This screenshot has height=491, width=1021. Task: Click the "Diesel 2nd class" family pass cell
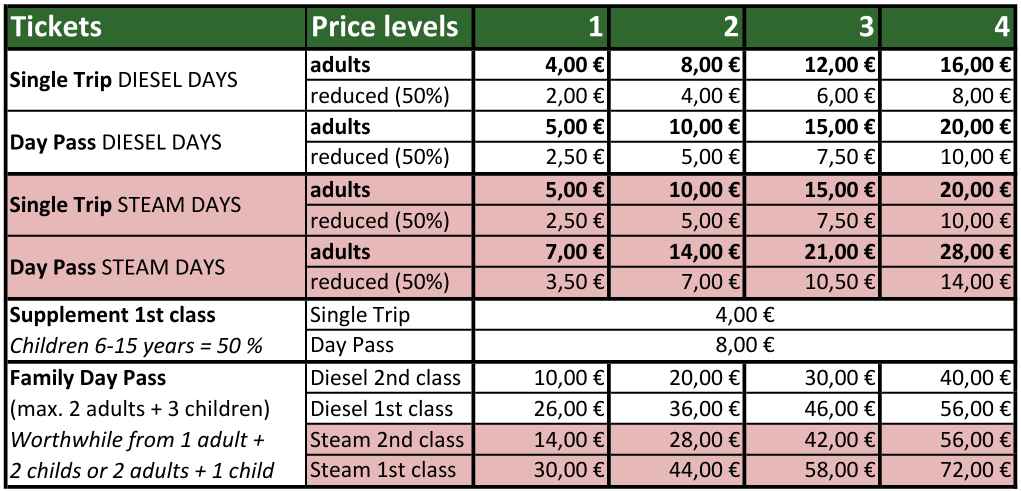(x=386, y=378)
